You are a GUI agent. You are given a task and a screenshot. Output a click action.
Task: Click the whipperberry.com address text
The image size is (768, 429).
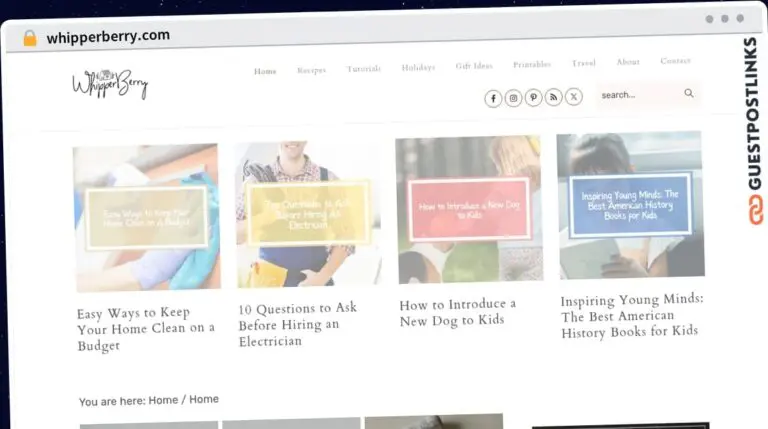[x=108, y=36]
